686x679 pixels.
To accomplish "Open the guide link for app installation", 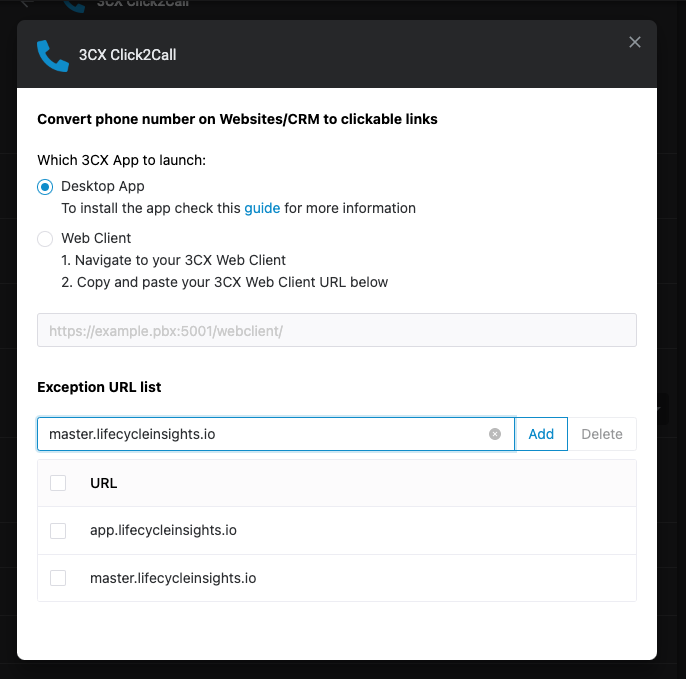I will click(262, 208).
